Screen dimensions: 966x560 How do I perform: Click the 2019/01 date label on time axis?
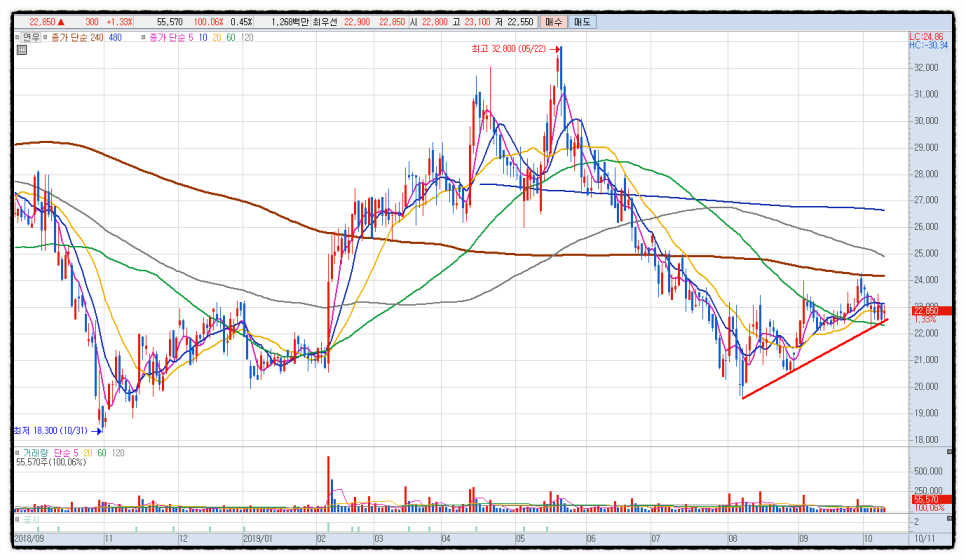259,538
